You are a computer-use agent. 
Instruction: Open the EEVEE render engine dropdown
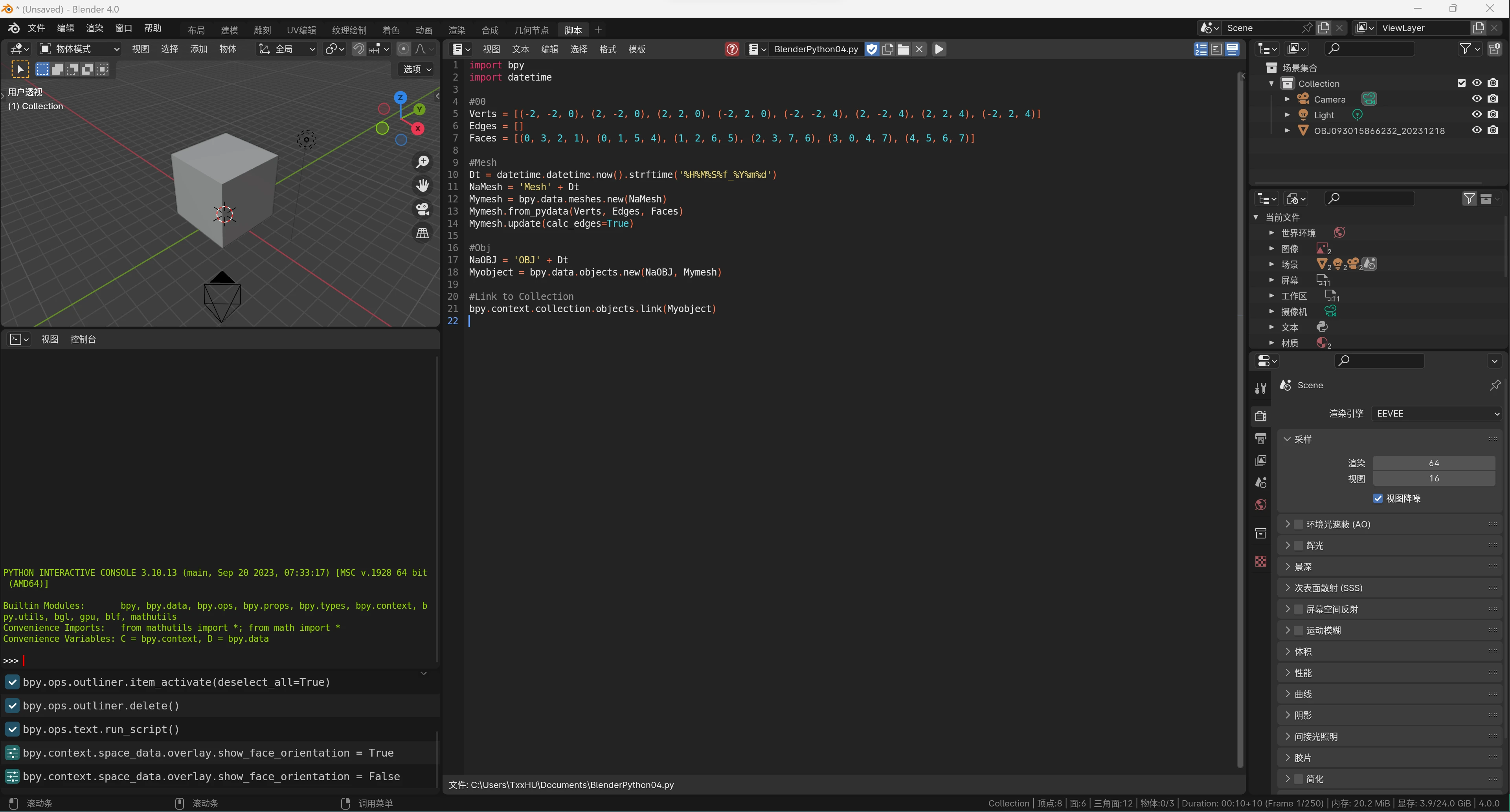click(1436, 413)
